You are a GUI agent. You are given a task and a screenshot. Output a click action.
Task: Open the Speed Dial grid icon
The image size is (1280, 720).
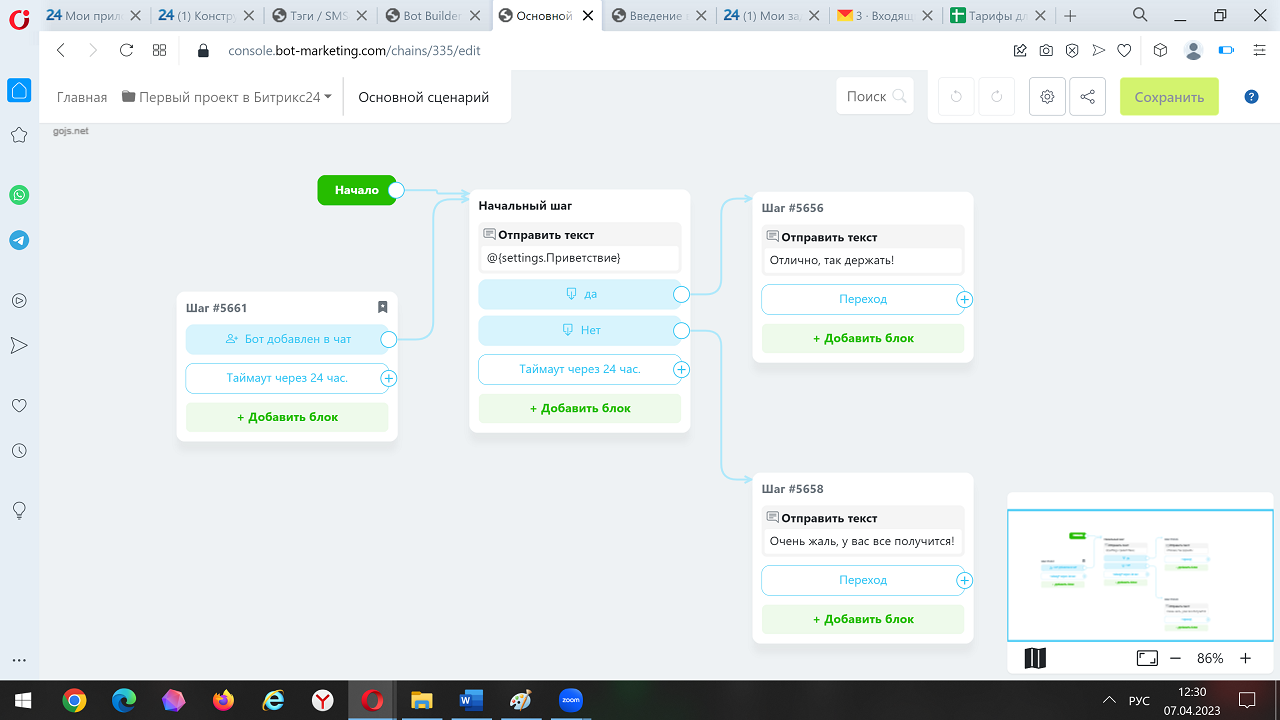click(159, 50)
